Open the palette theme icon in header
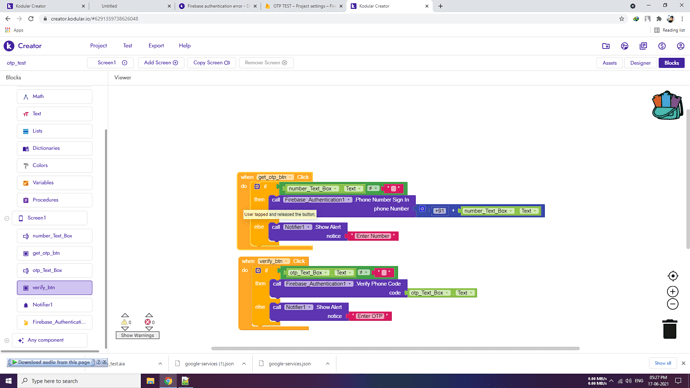The height and width of the screenshot is (388, 690). 624,46
